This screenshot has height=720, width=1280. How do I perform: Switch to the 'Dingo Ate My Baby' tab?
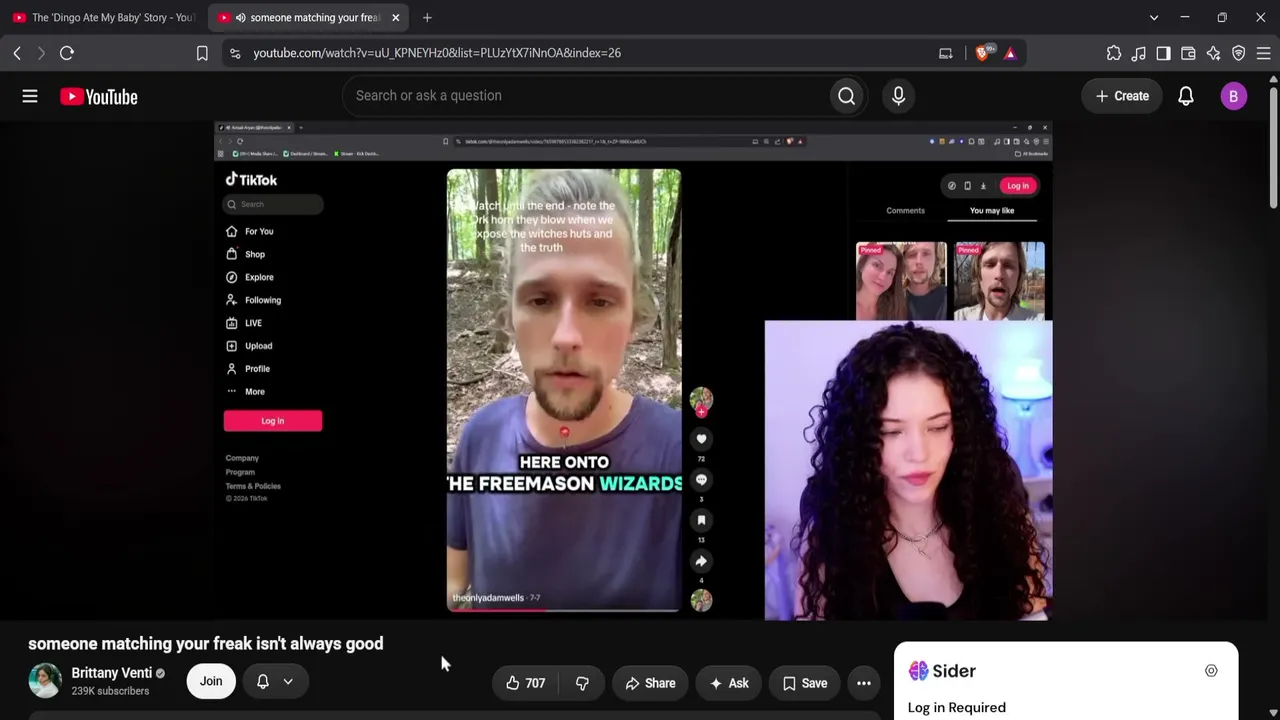(104, 17)
